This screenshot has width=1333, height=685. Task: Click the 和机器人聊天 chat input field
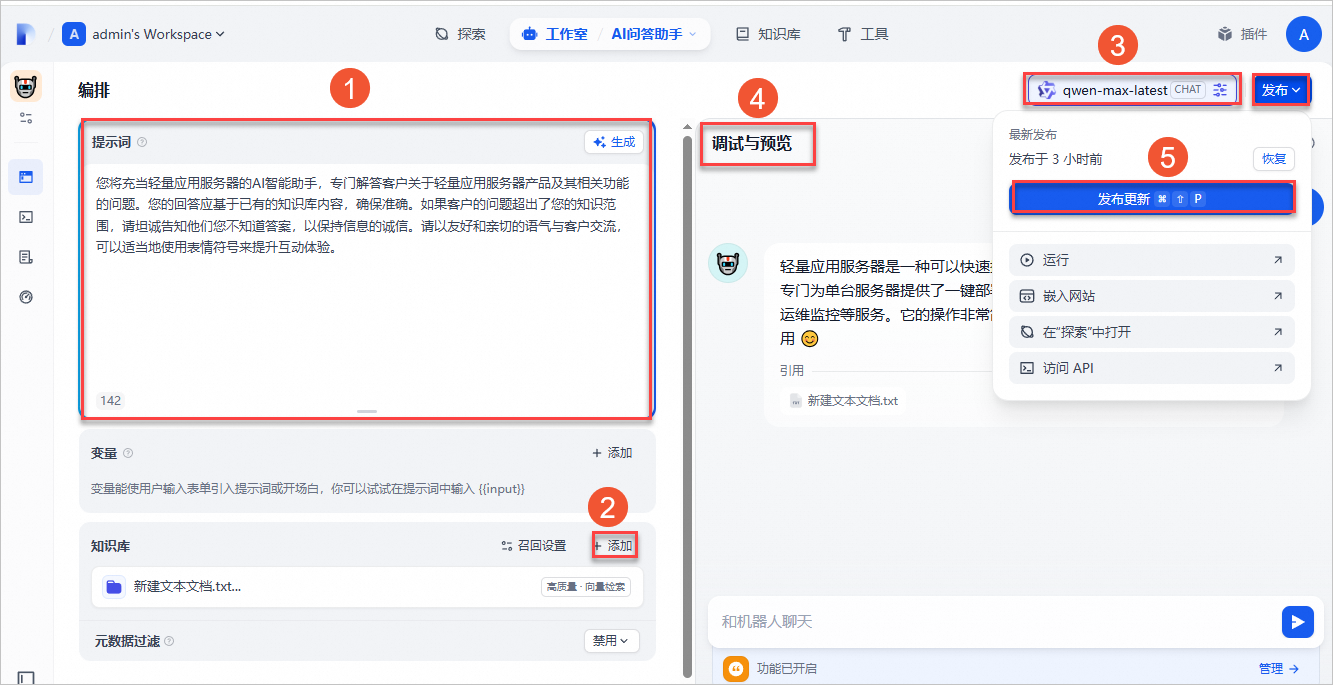click(990, 622)
